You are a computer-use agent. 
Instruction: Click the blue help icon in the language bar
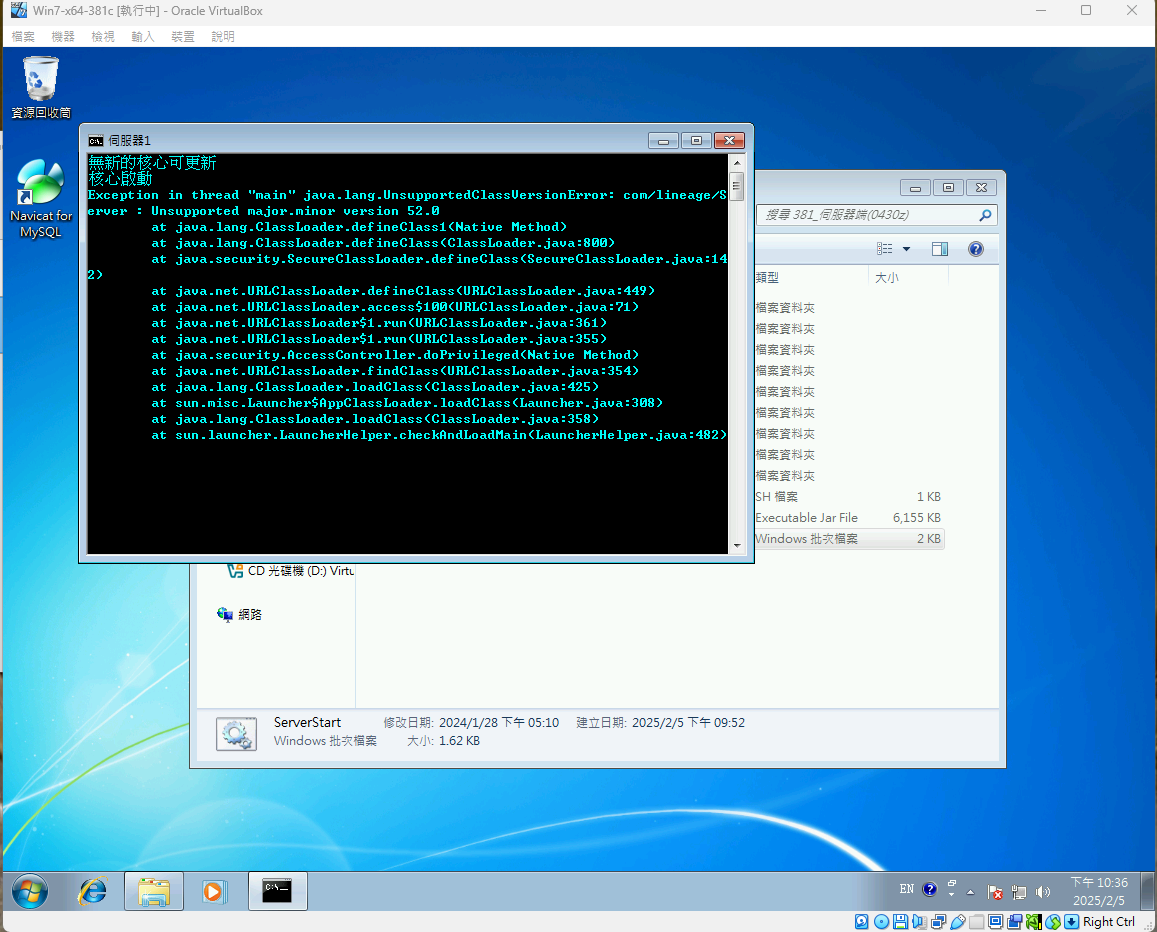click(x=930, y=889)
